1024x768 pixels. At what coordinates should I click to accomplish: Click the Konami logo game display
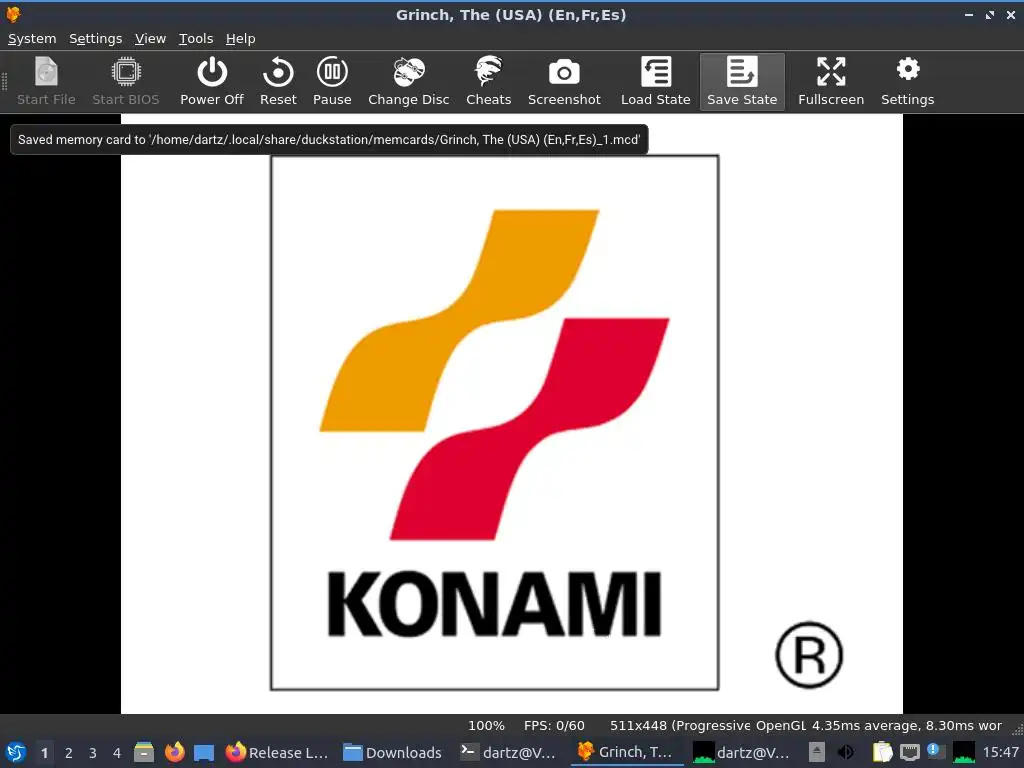tap(512, 413)
